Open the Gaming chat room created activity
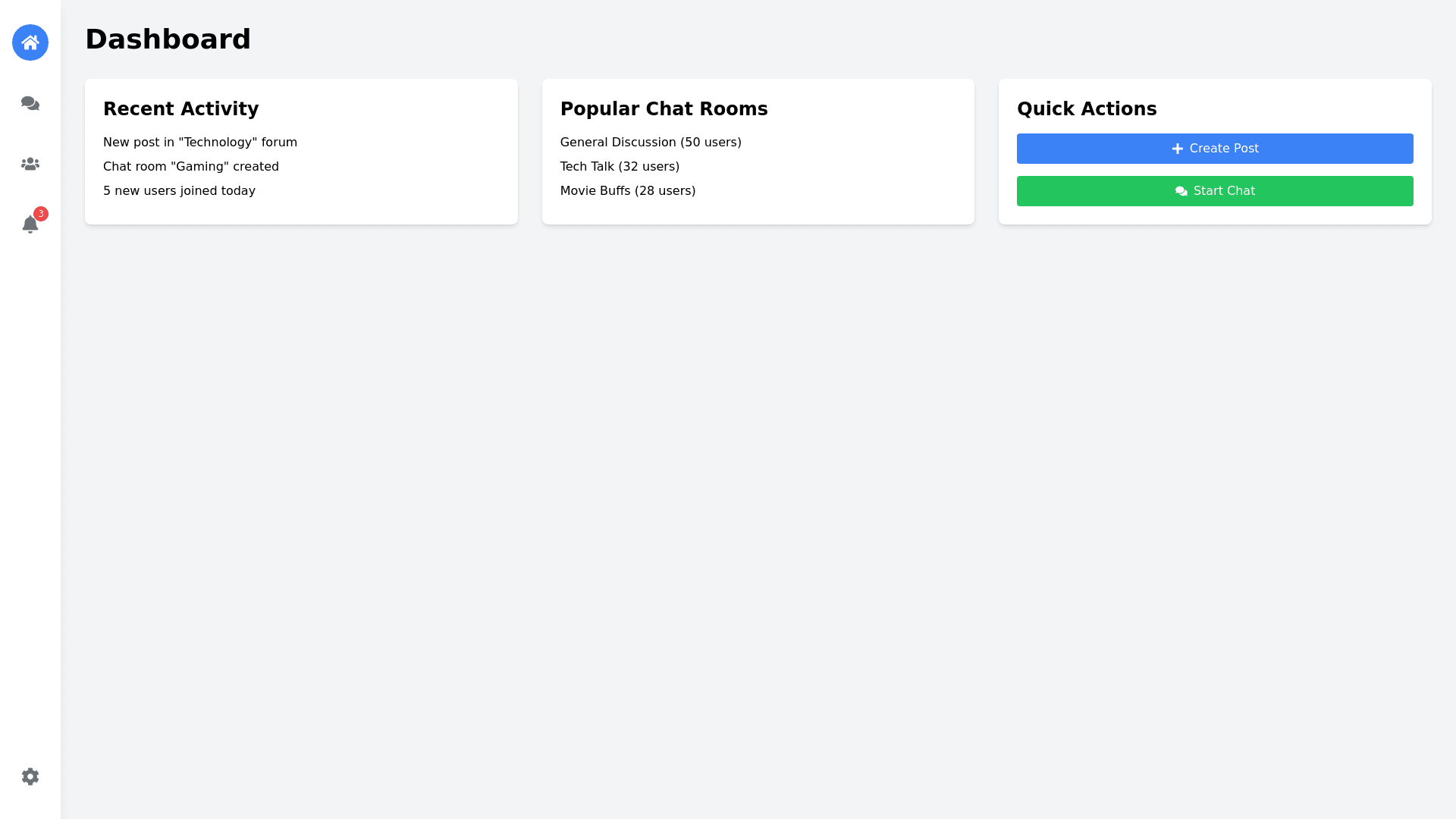Viewport: 1456px width, 819px height. tap(190, 167)
